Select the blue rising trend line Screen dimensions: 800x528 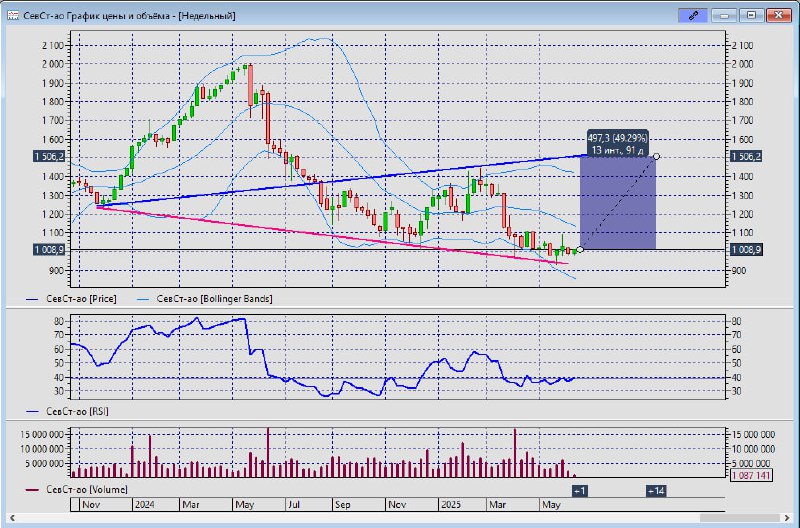pos(342,181)
